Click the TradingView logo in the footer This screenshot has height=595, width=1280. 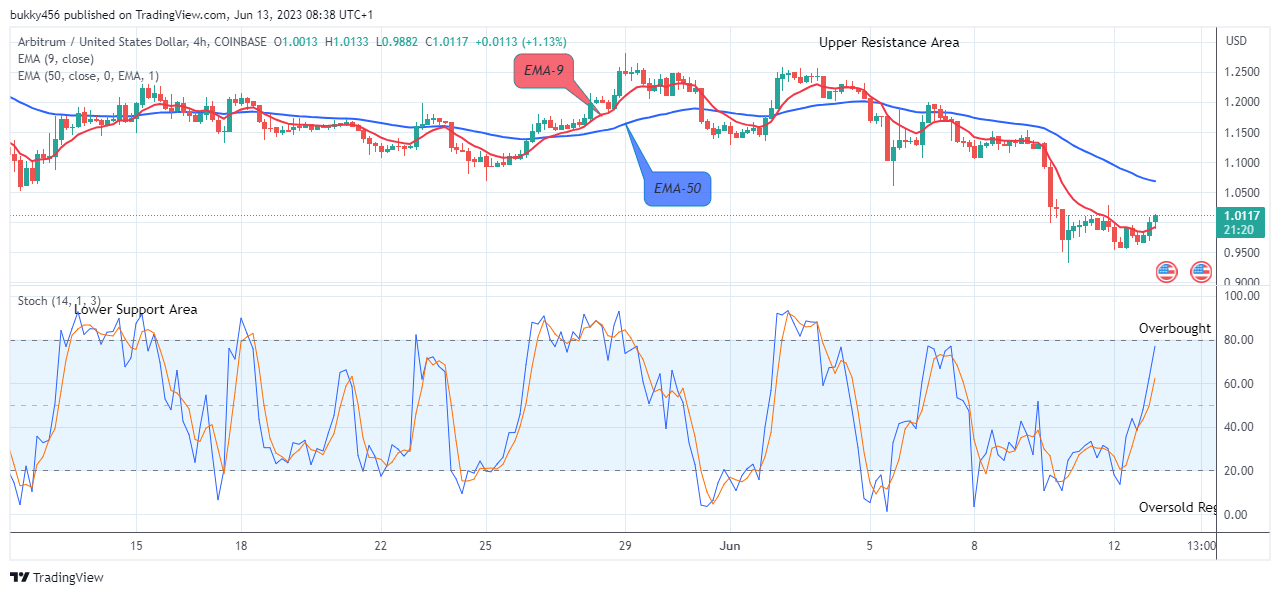coord(57,577)
